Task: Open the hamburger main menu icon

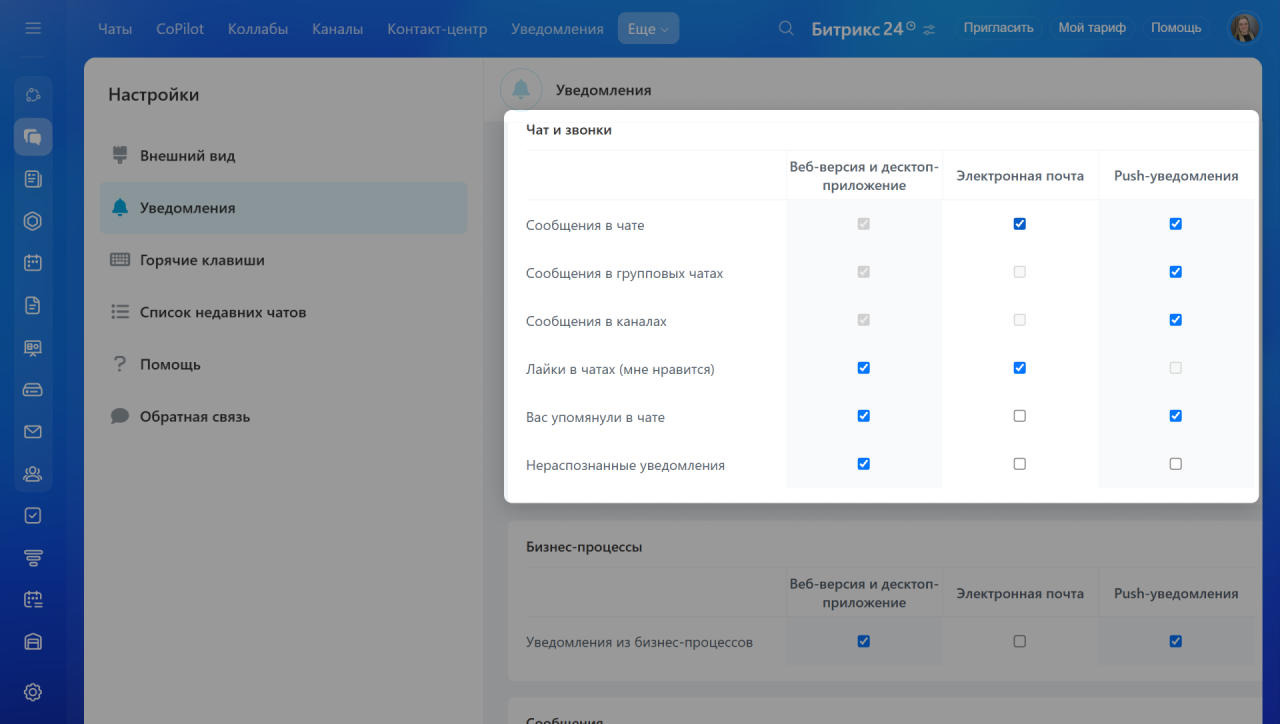Action: tap(33, 28)
